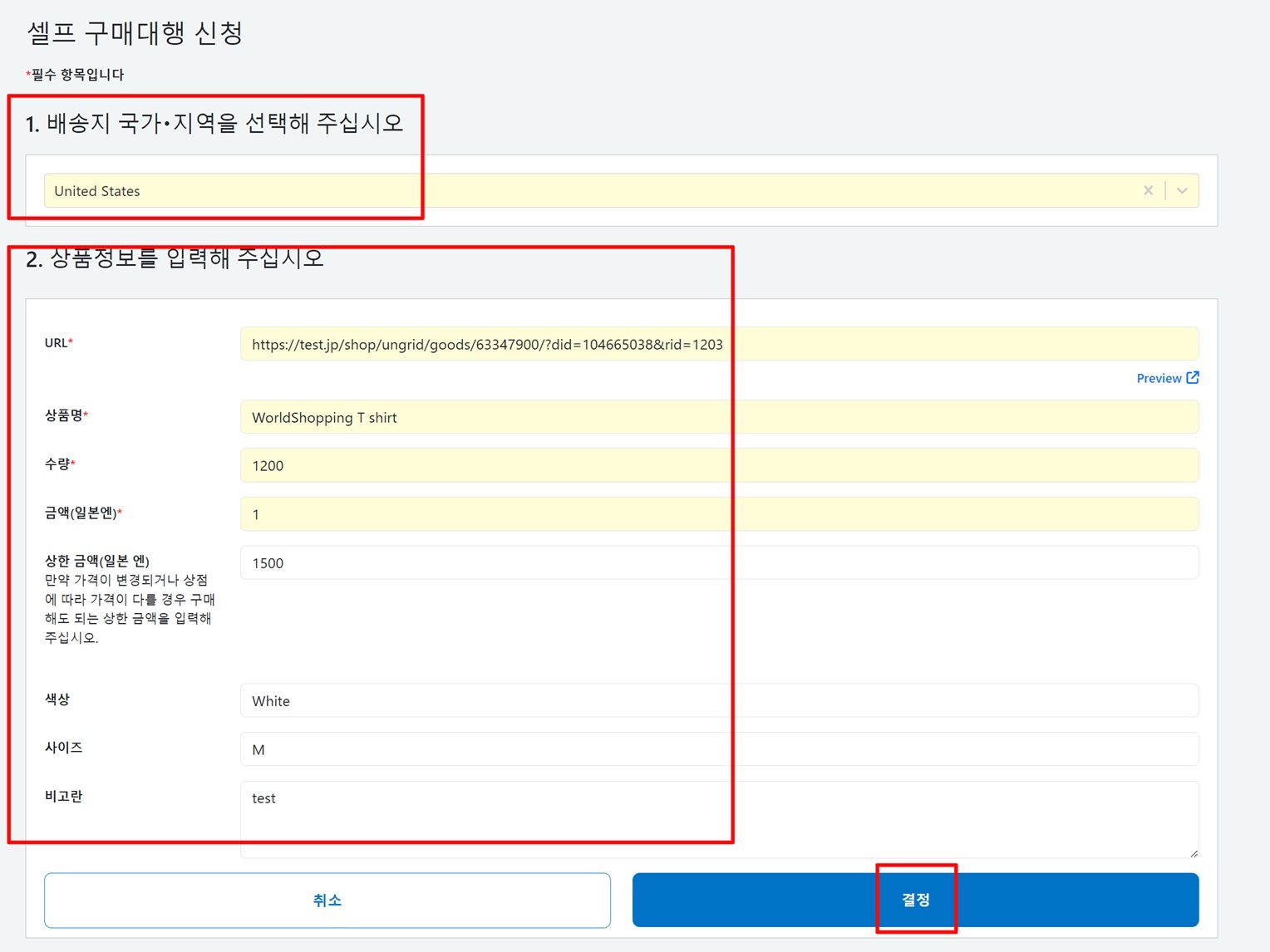The image size is (1270, 952).
Task: Click the textarea resize grip
Action: (x=1192, y=852)
